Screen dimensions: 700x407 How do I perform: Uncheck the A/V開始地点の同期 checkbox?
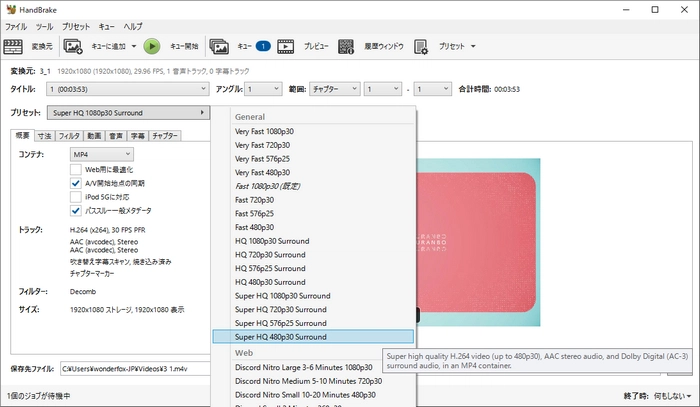click(x=76, y=184)
